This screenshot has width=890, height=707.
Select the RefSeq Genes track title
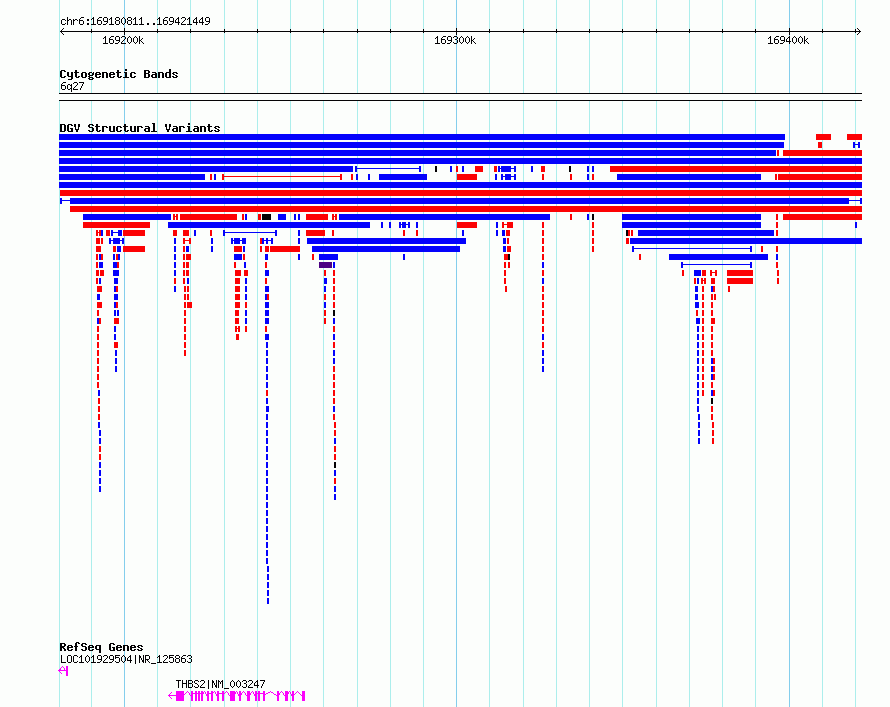click(x=101, y=647)
